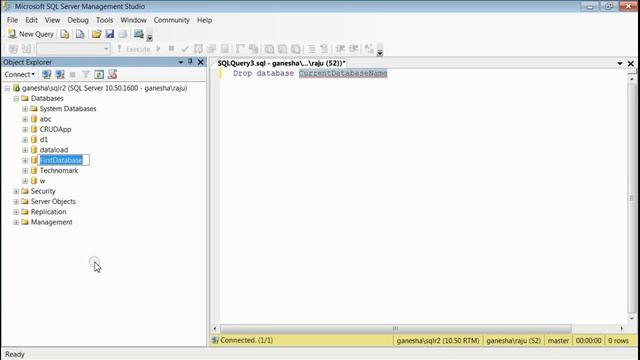Click the Parse query checkmark icon
This screenshot has width=640, height=360.
pos(185,49)
